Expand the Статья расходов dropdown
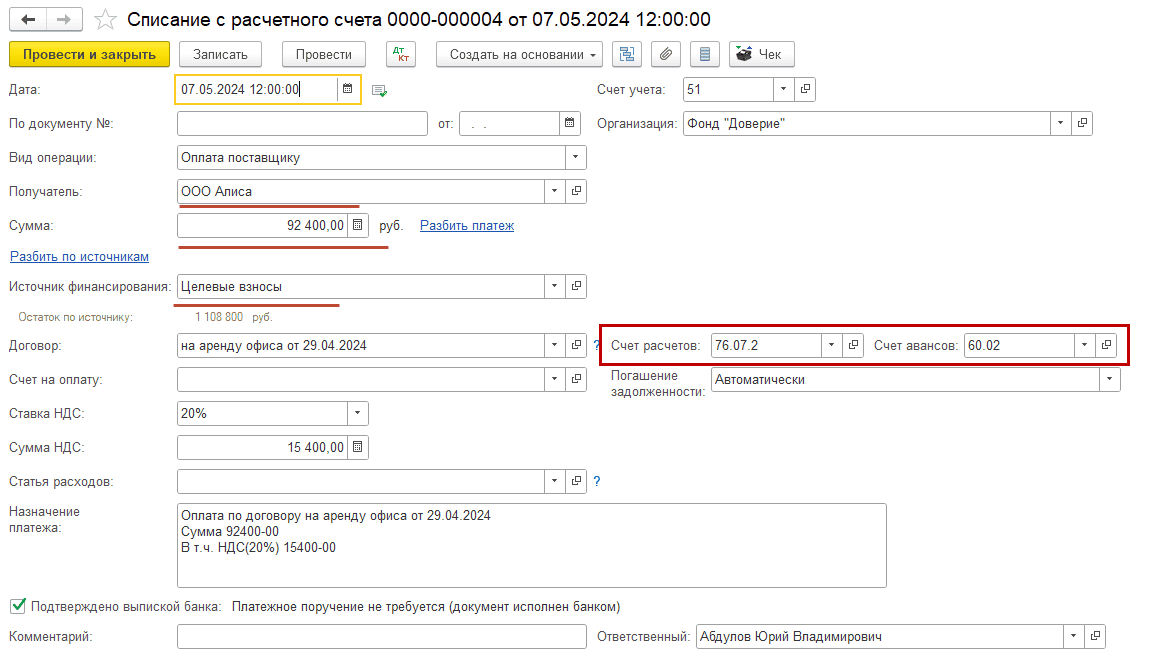This screenshot has height=666, width=1149. pos(555,481)
